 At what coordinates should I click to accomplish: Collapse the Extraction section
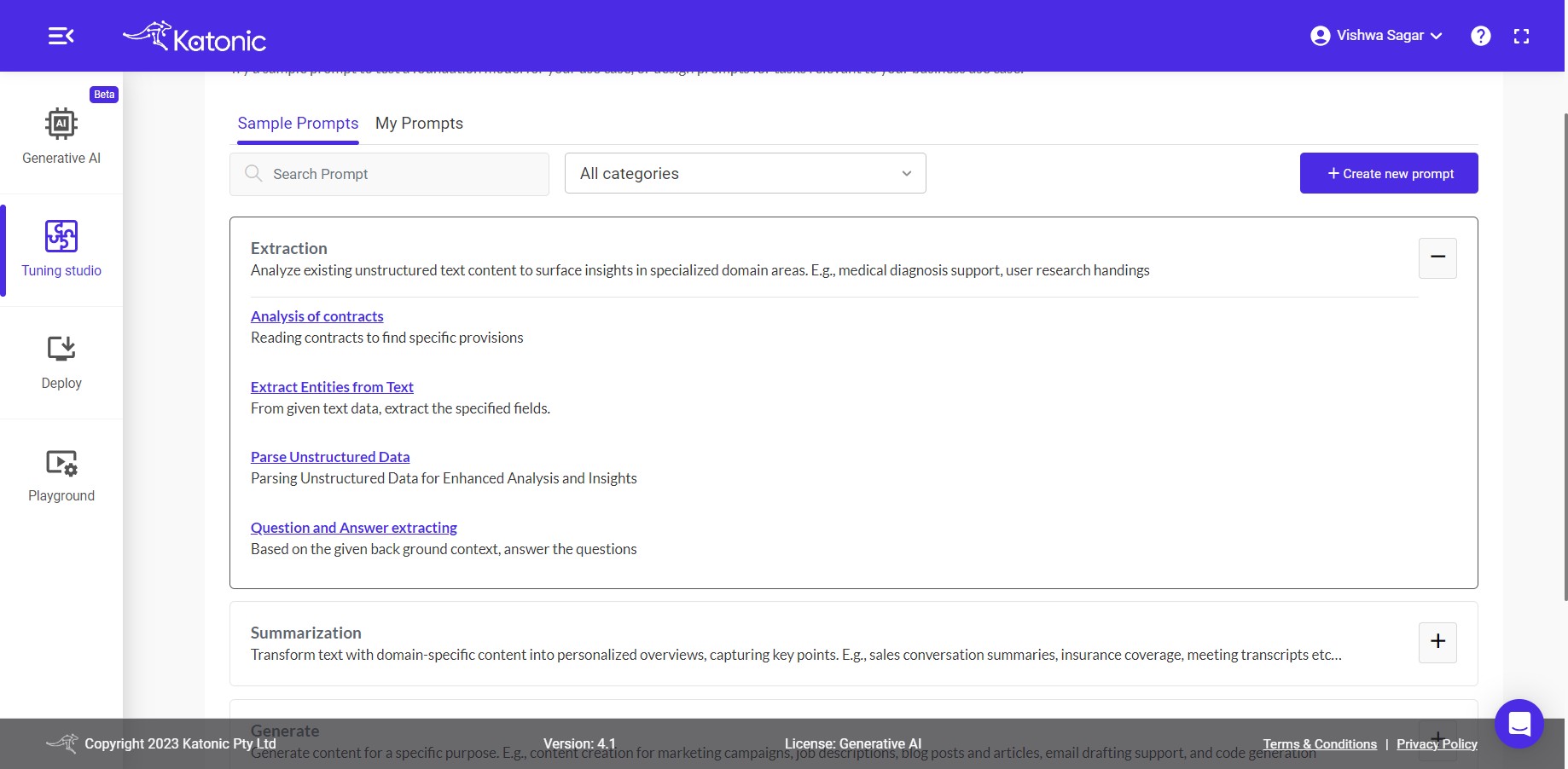coord(1437,257)
